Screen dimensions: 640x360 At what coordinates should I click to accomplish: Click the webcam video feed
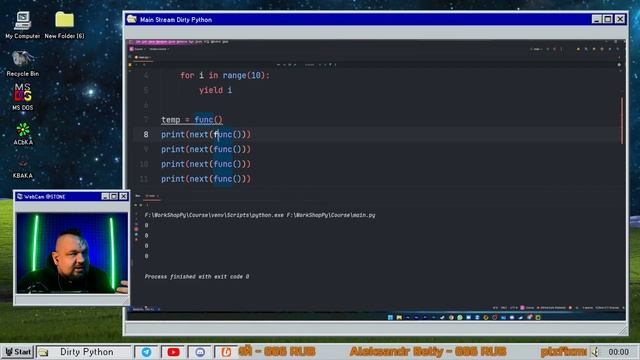point(72,253)
